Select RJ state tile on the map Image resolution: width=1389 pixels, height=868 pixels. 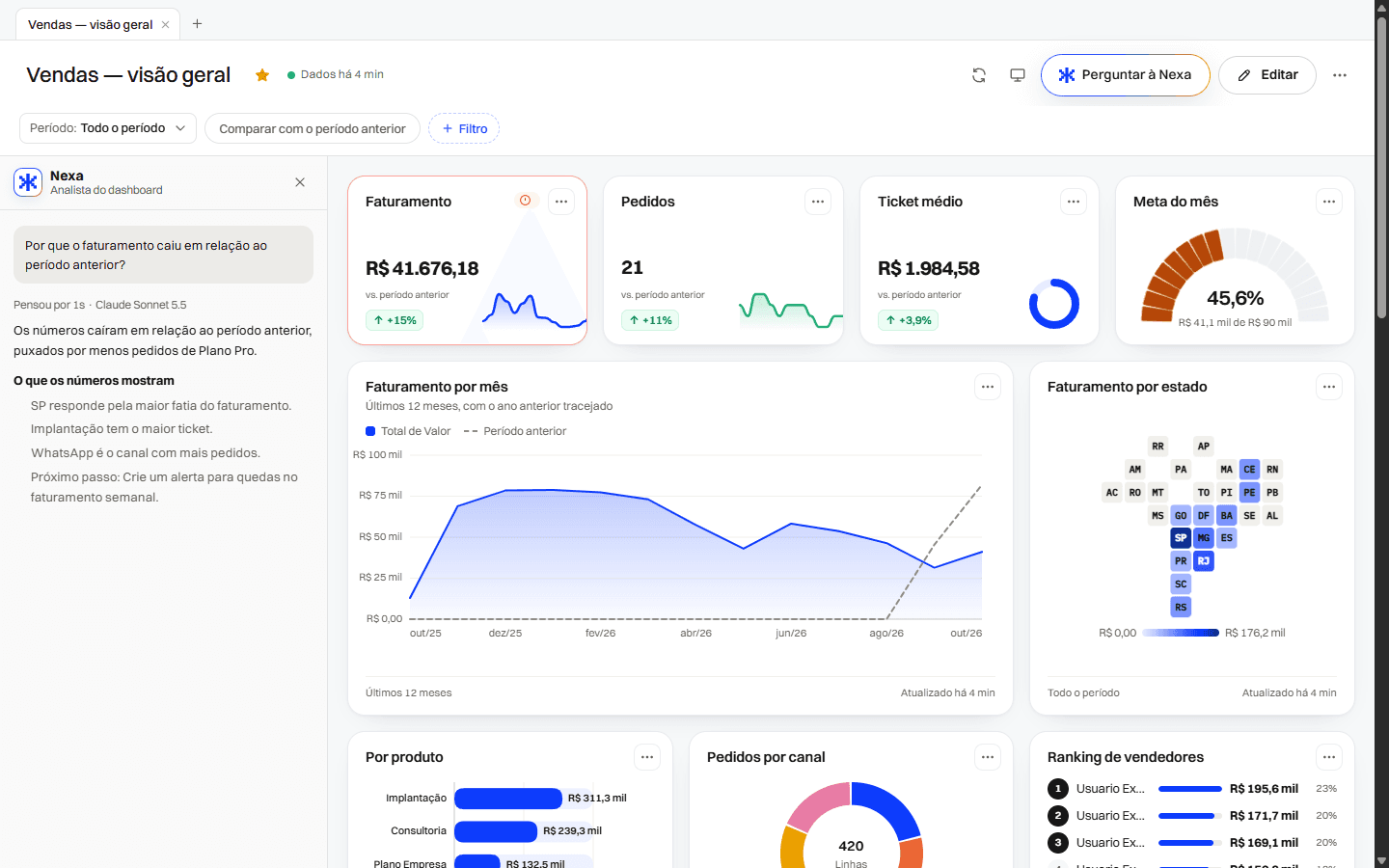[1204, 561]
